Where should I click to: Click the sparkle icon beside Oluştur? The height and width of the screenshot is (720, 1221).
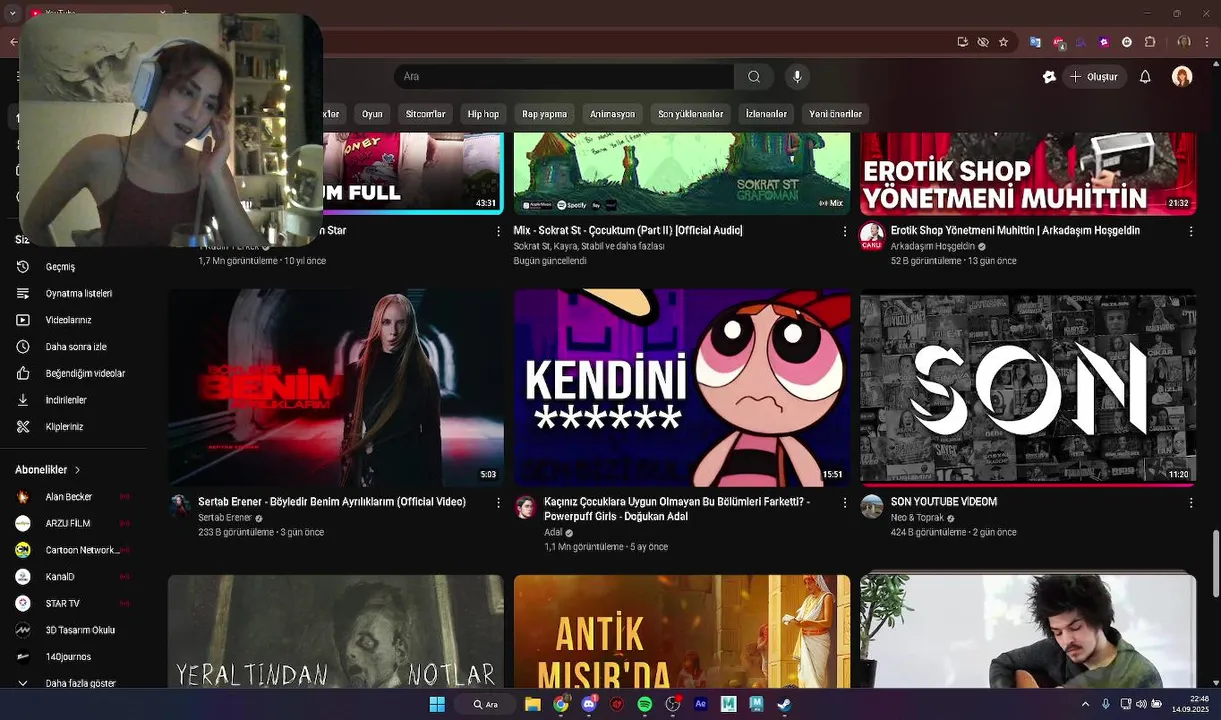pyautogui.click(x=1048, y=77)
